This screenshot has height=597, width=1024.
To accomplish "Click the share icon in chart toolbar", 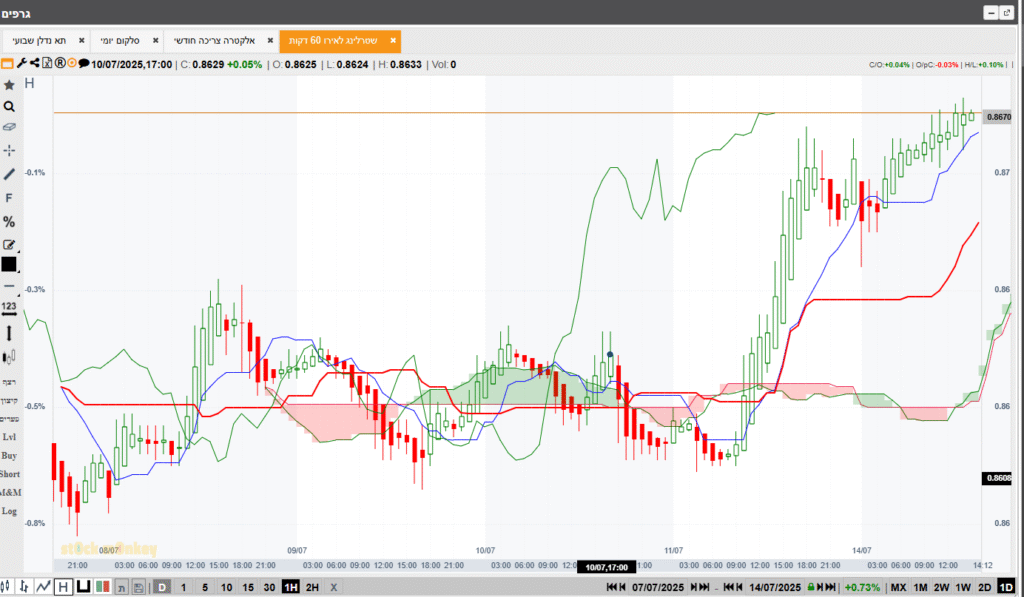I will (x=33, y=64).
